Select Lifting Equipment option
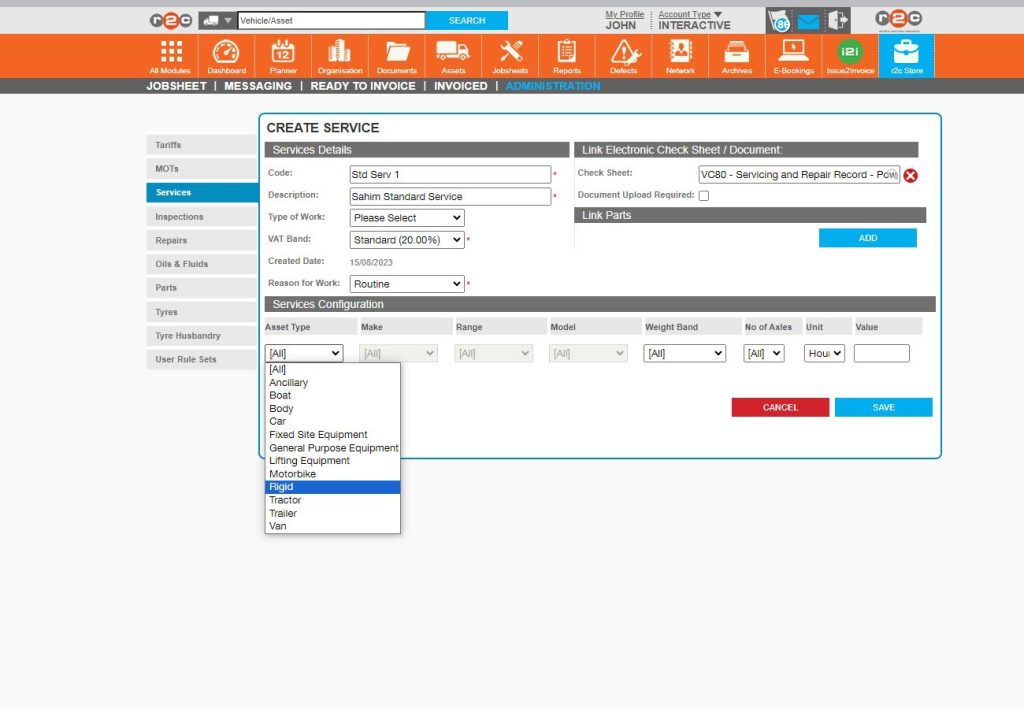1024x709 pixels. 332,461
